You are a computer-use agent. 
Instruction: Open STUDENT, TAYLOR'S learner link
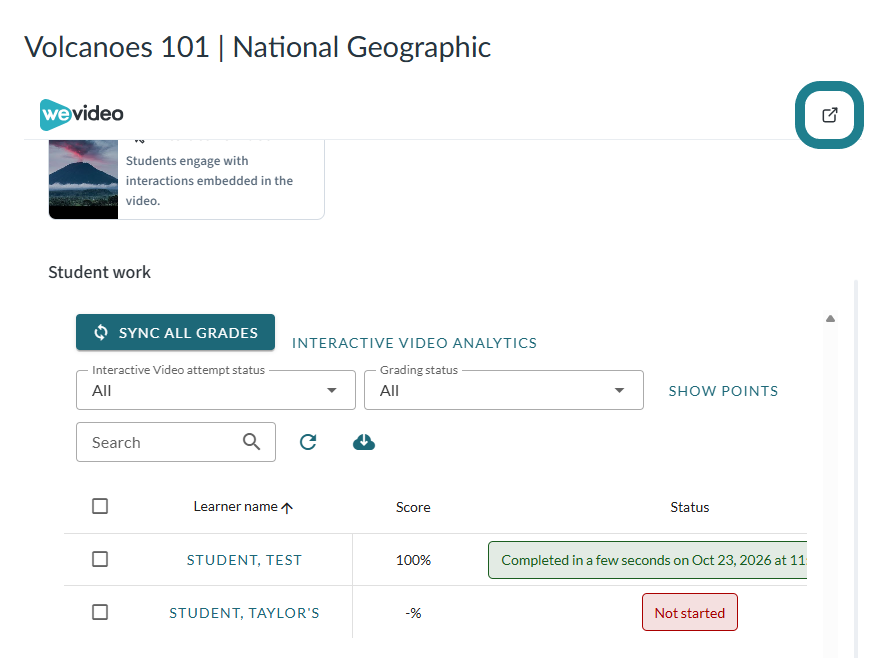pos(244,613)
